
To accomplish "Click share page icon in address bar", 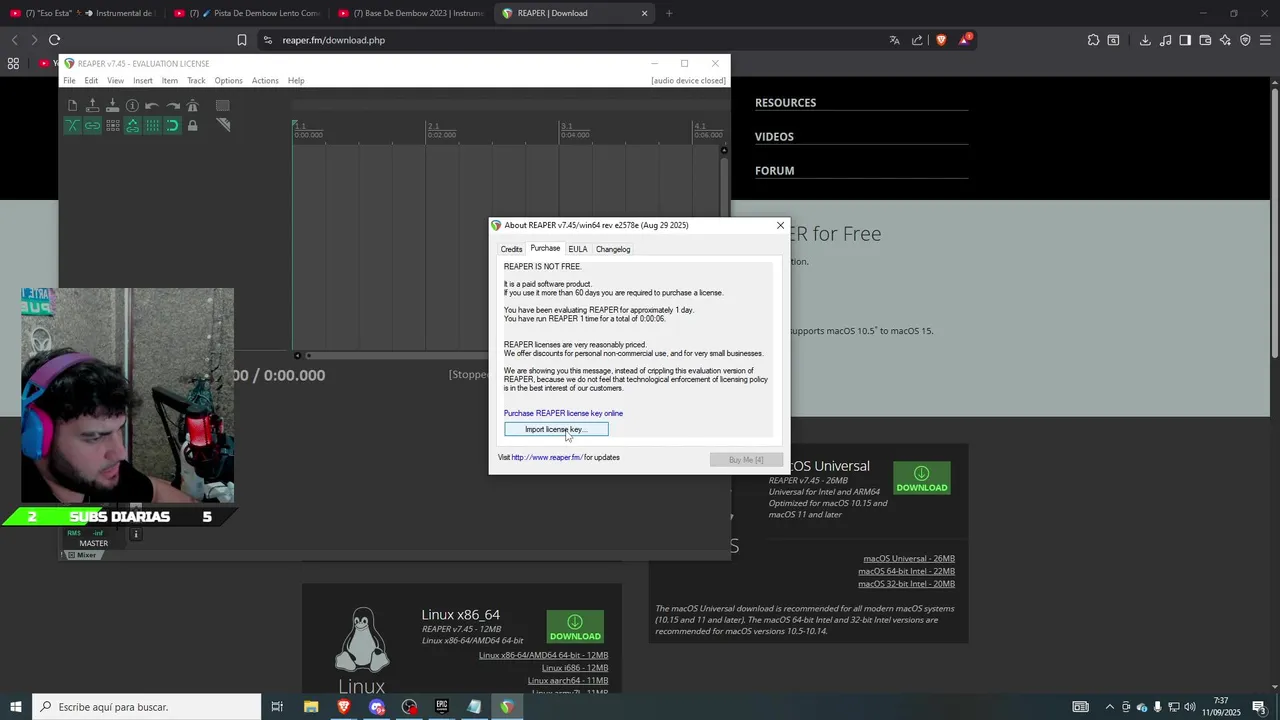I will coord(917,40).
